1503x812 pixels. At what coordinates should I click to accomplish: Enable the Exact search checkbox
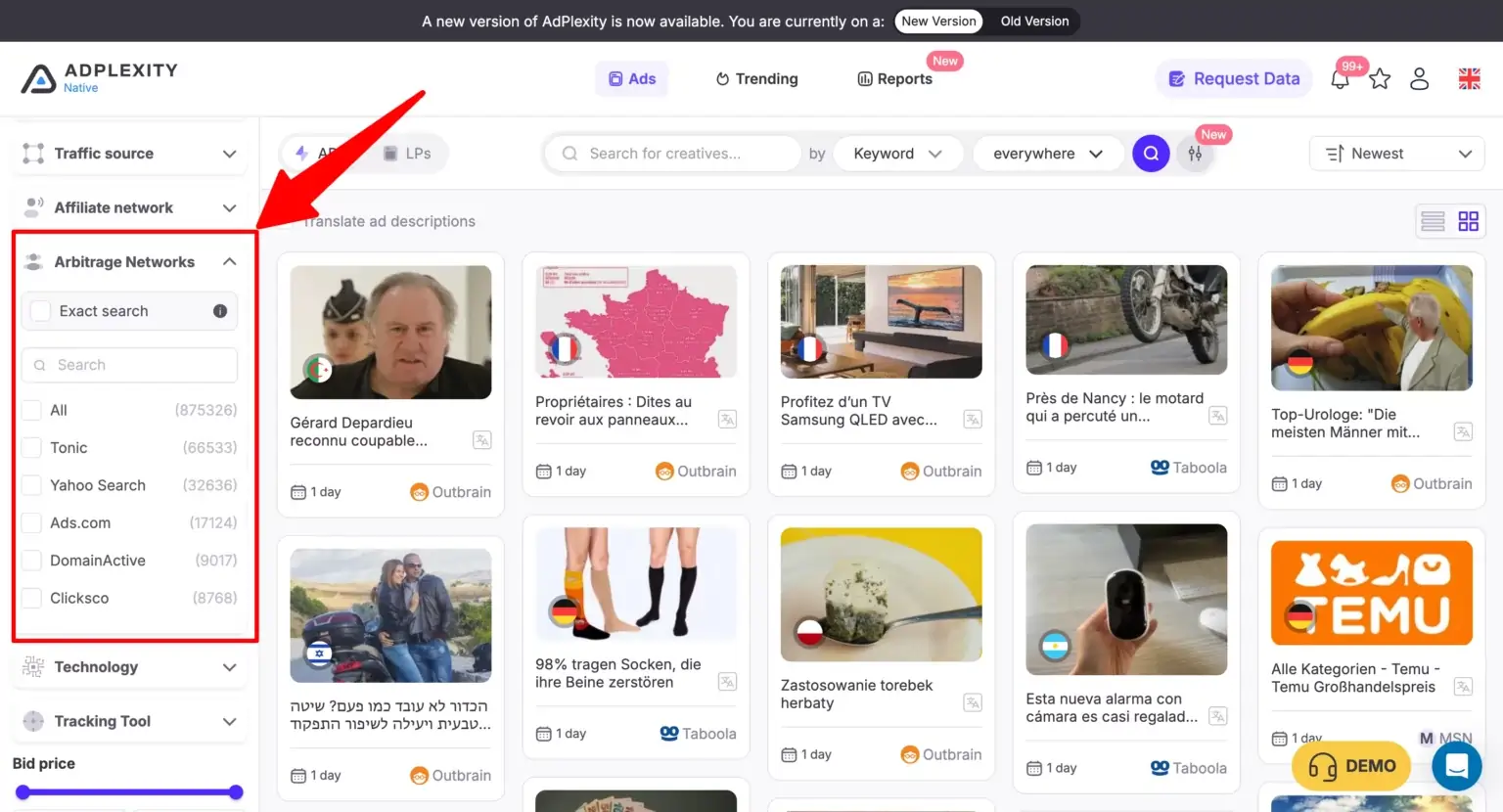coord(41,311)
